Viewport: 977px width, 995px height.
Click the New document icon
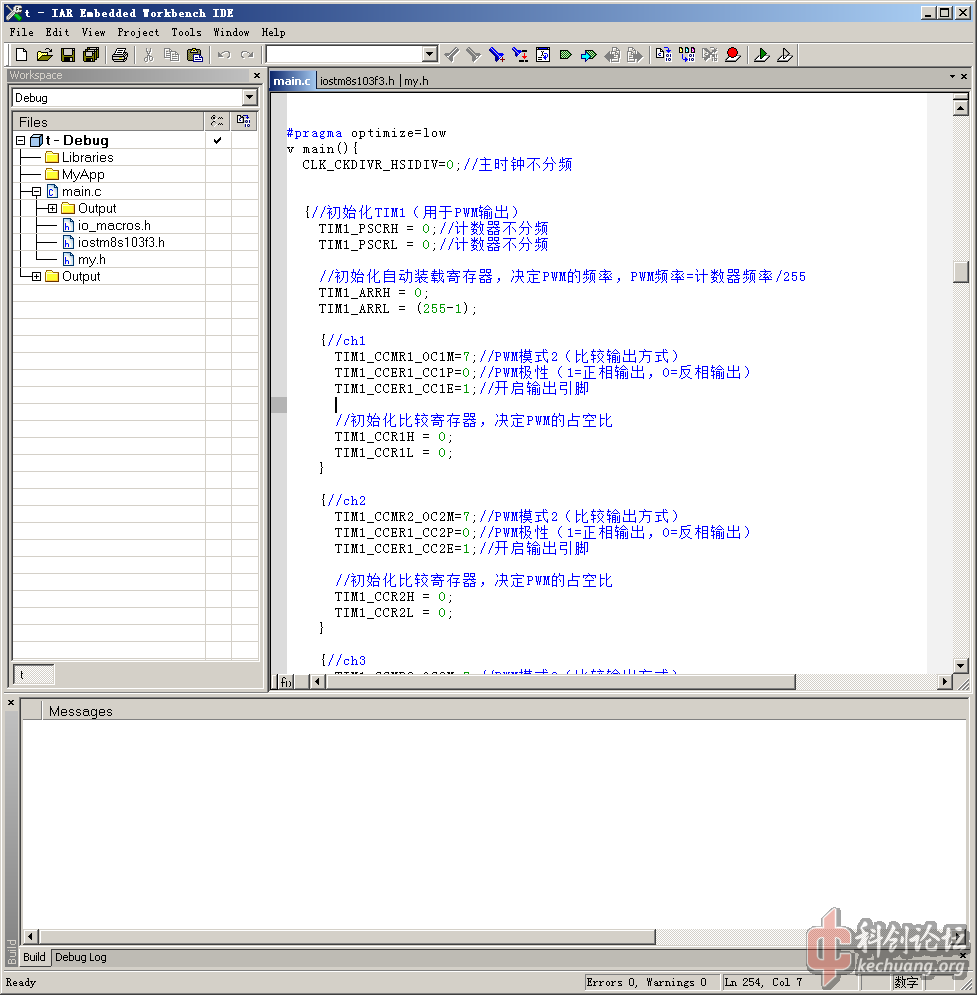coord(21,55)
